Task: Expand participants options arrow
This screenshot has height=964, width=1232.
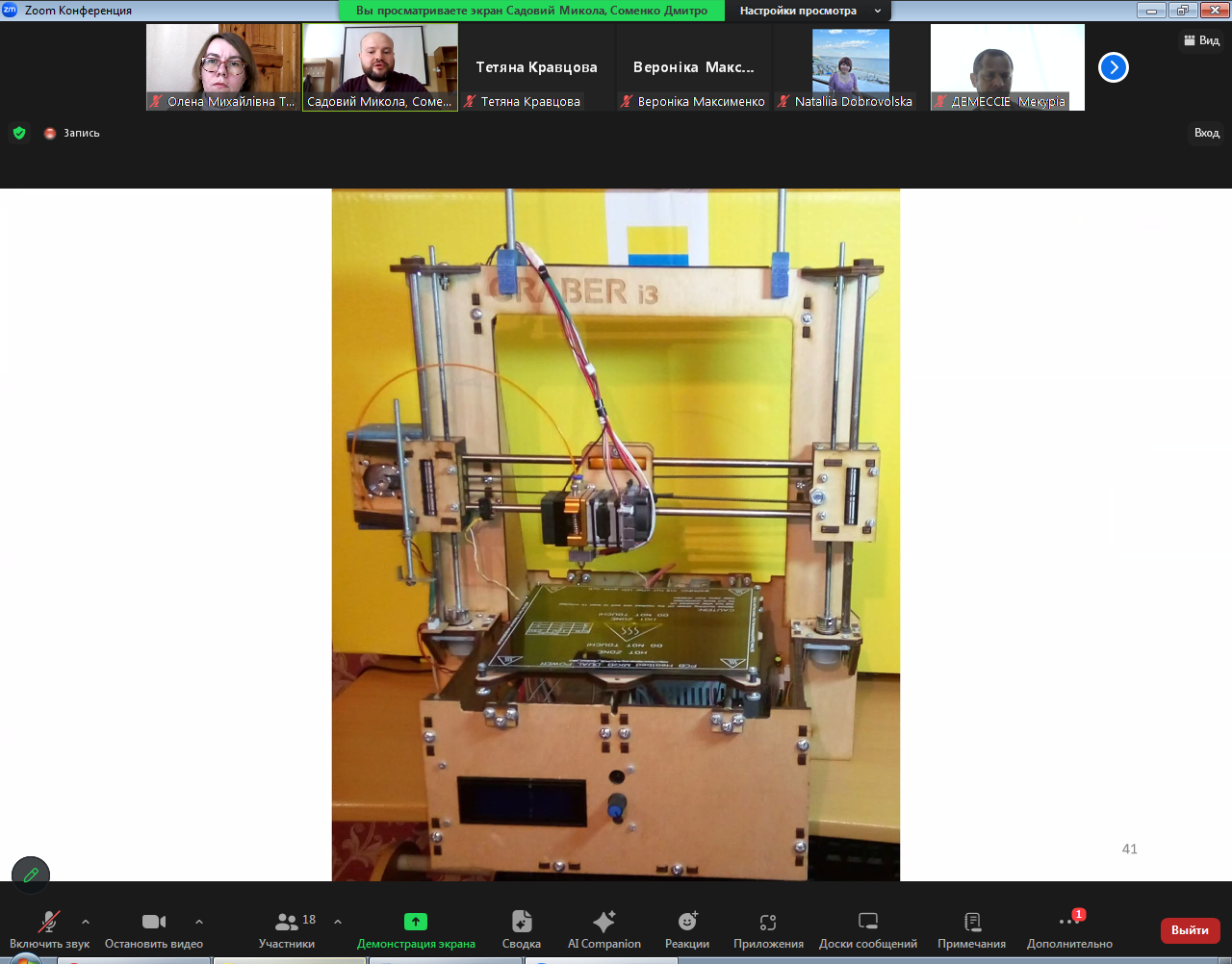Action: click(338, 922)
